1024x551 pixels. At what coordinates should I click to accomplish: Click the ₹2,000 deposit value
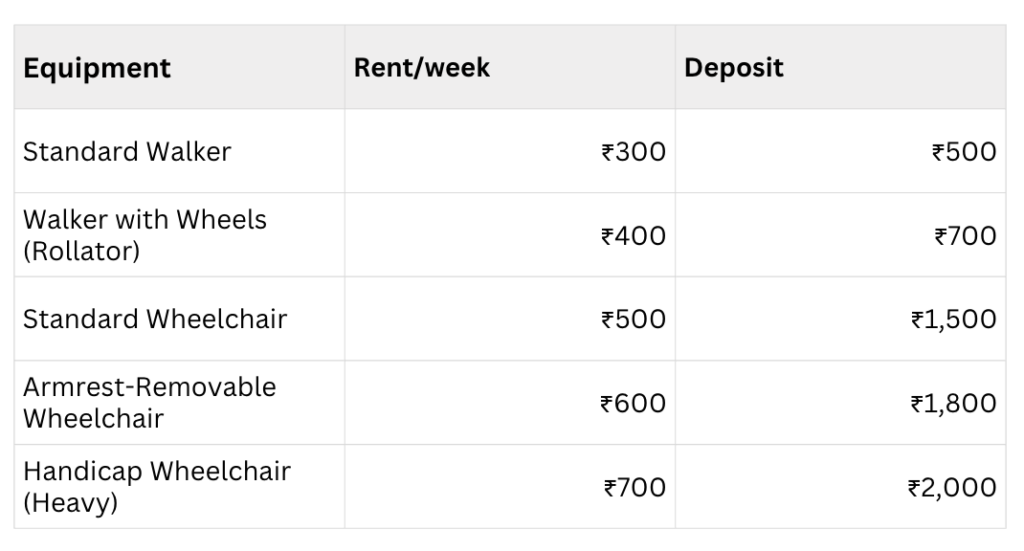951,487
